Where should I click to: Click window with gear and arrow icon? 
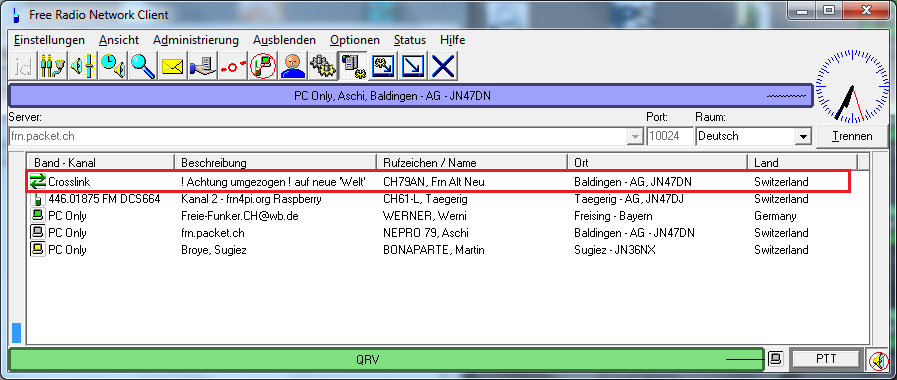383,66
